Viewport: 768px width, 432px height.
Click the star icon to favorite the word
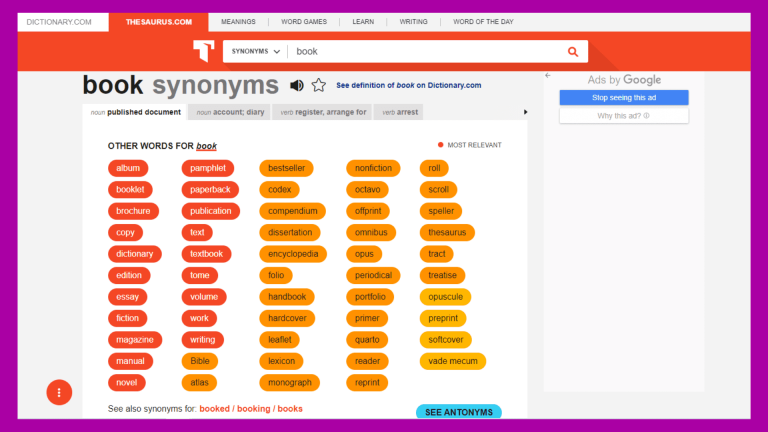click(x=318, y=86)
